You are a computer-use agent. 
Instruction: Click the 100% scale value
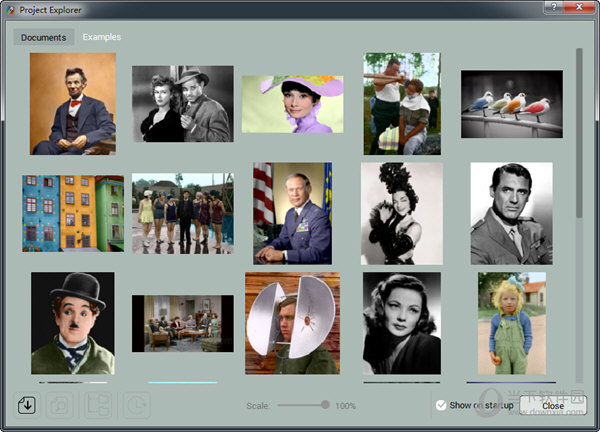click(x=346, y=406)
